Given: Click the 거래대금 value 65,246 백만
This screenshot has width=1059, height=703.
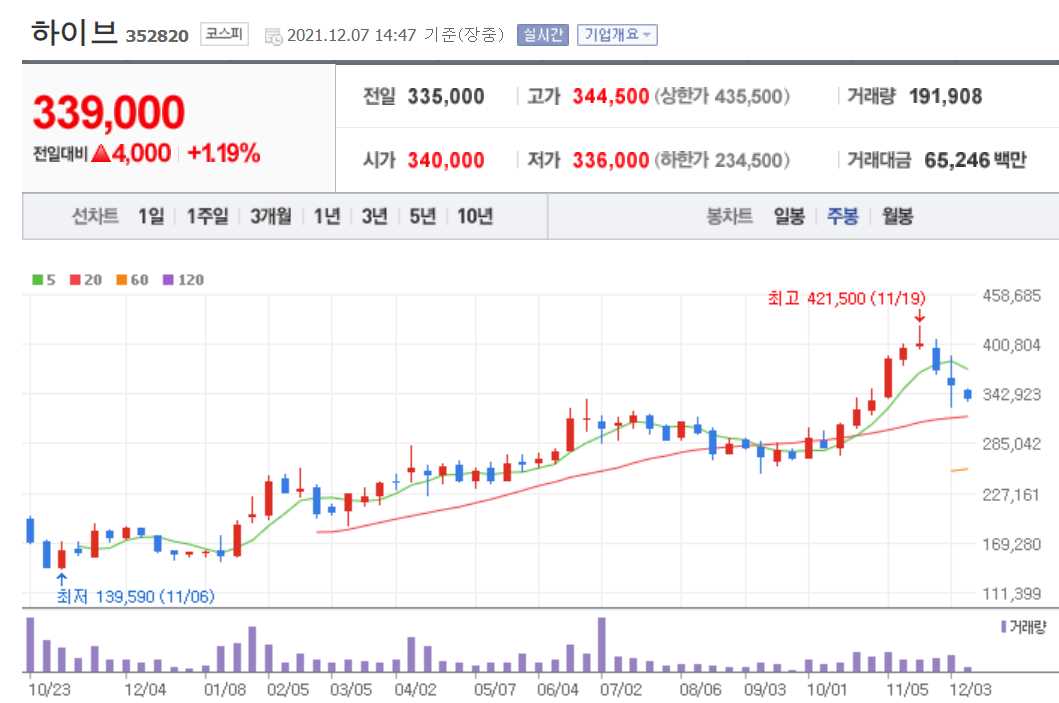Looking at the screenshot, I should [x=975, y=161].
